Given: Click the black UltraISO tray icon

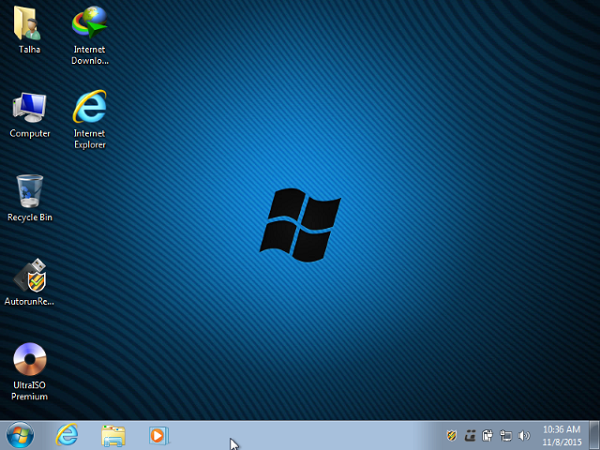Looking at the screenshot, I should point(470,435).
